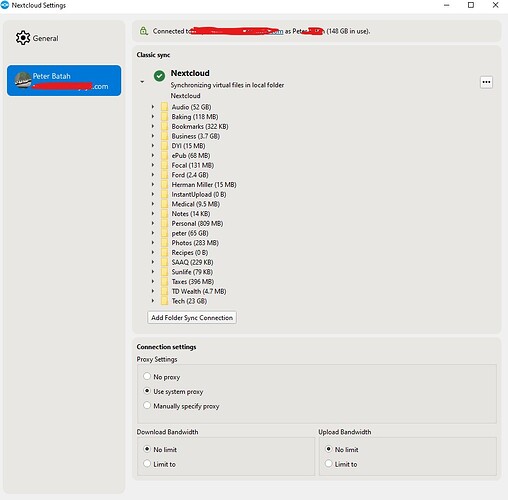Open the General settings gear icon
Screen dimensions: 508x500
click(x=23, y=38)
